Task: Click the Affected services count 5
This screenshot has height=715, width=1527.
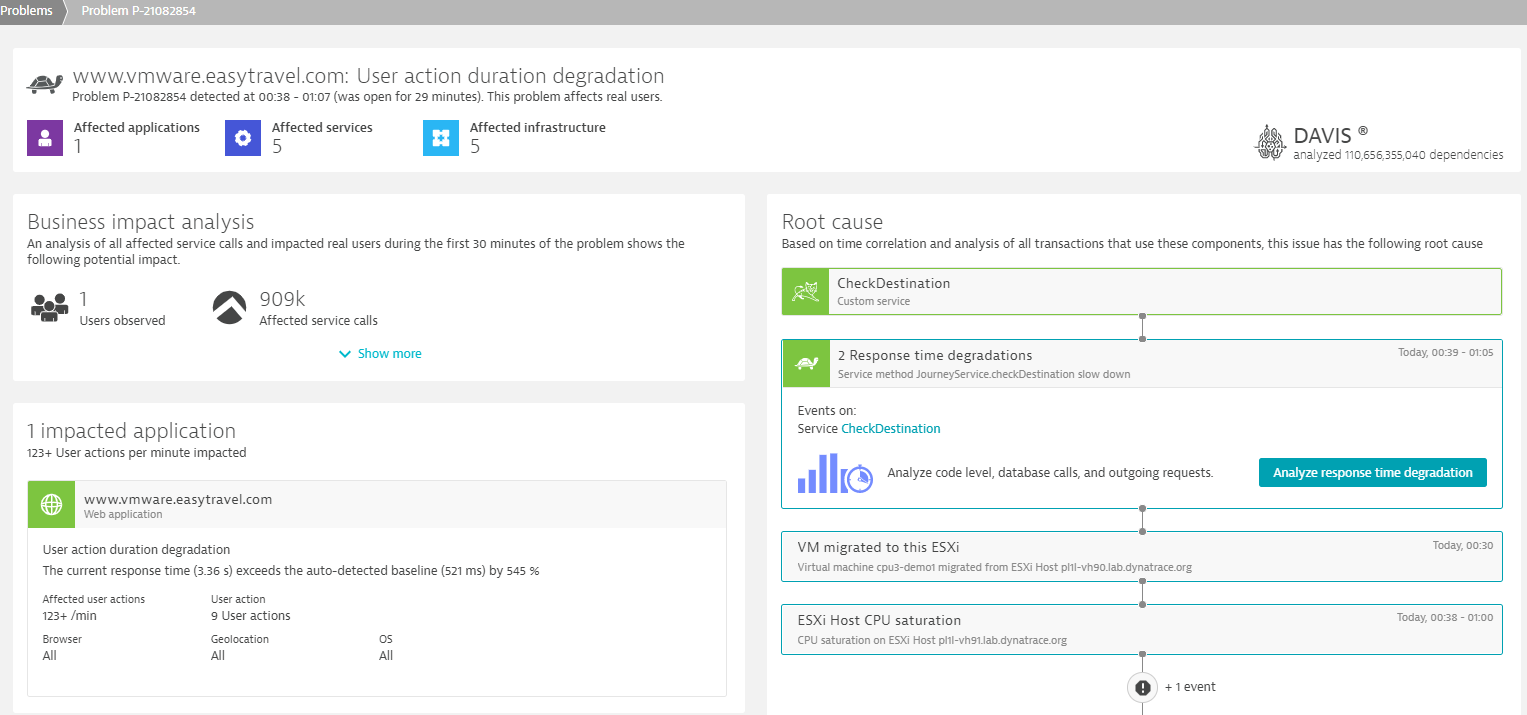Action: click(x=277, y=147)
